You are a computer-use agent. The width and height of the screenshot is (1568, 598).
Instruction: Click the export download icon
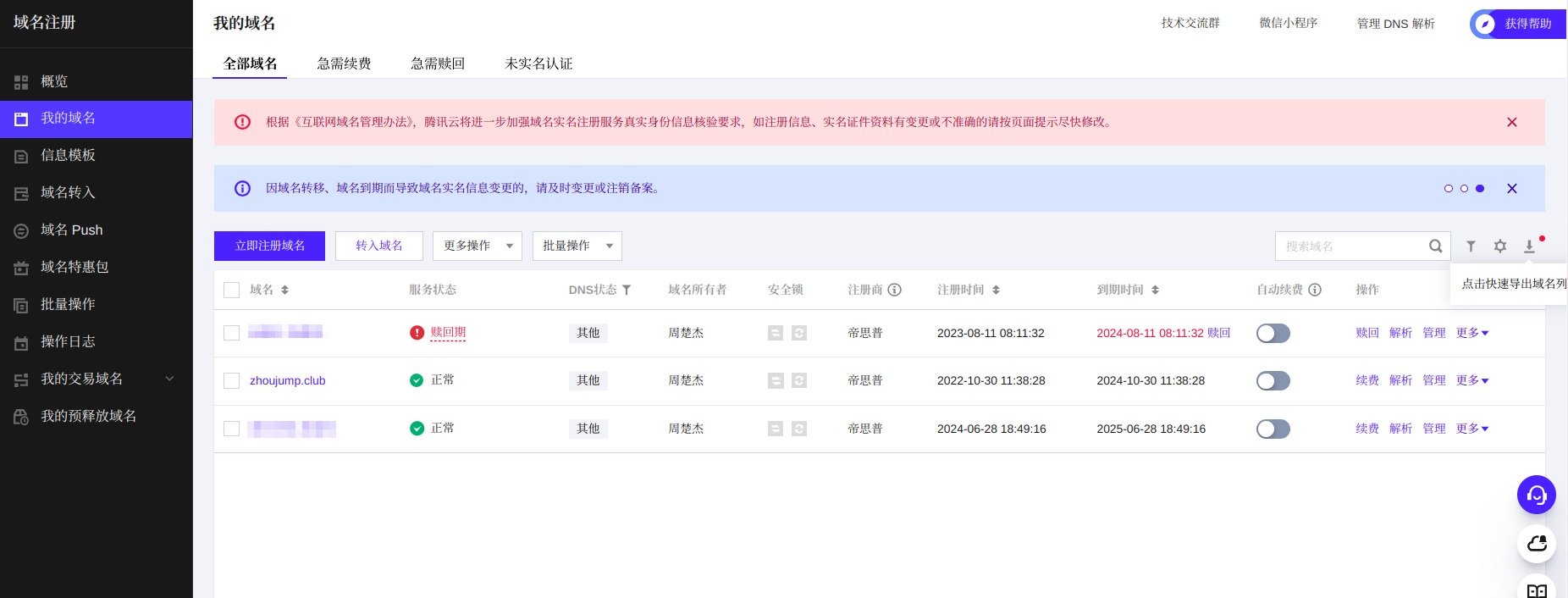tap(1529, 246)
